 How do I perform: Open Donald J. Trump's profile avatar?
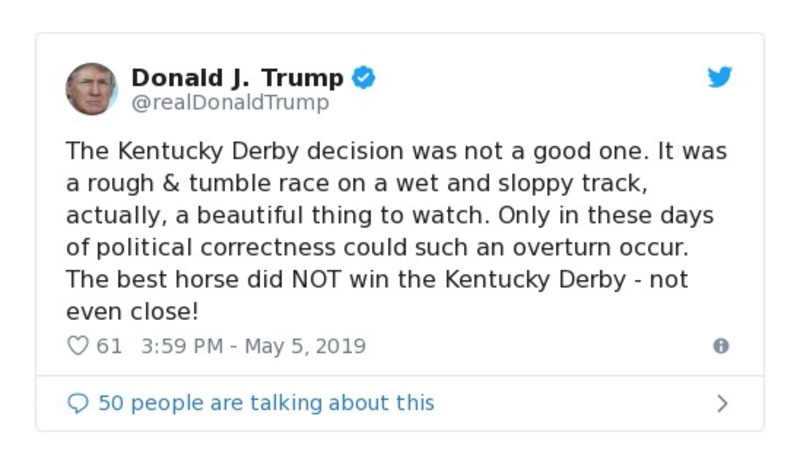(91, 88)
